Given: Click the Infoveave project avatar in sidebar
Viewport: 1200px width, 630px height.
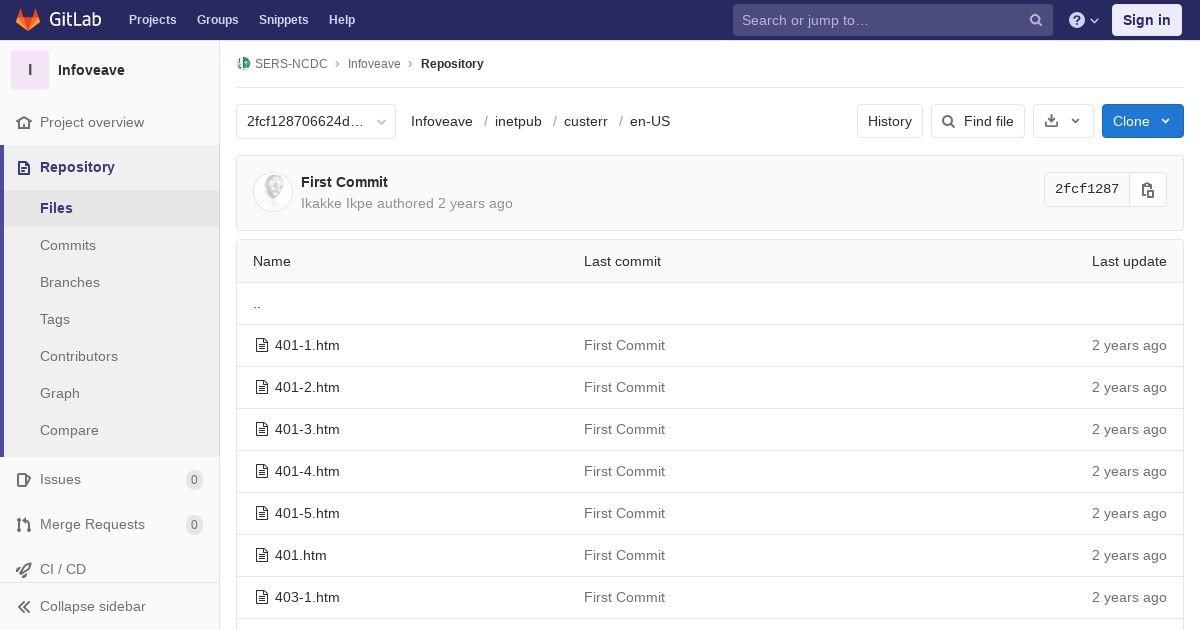Looking at the screenshot, I should (x=30, y=70).
